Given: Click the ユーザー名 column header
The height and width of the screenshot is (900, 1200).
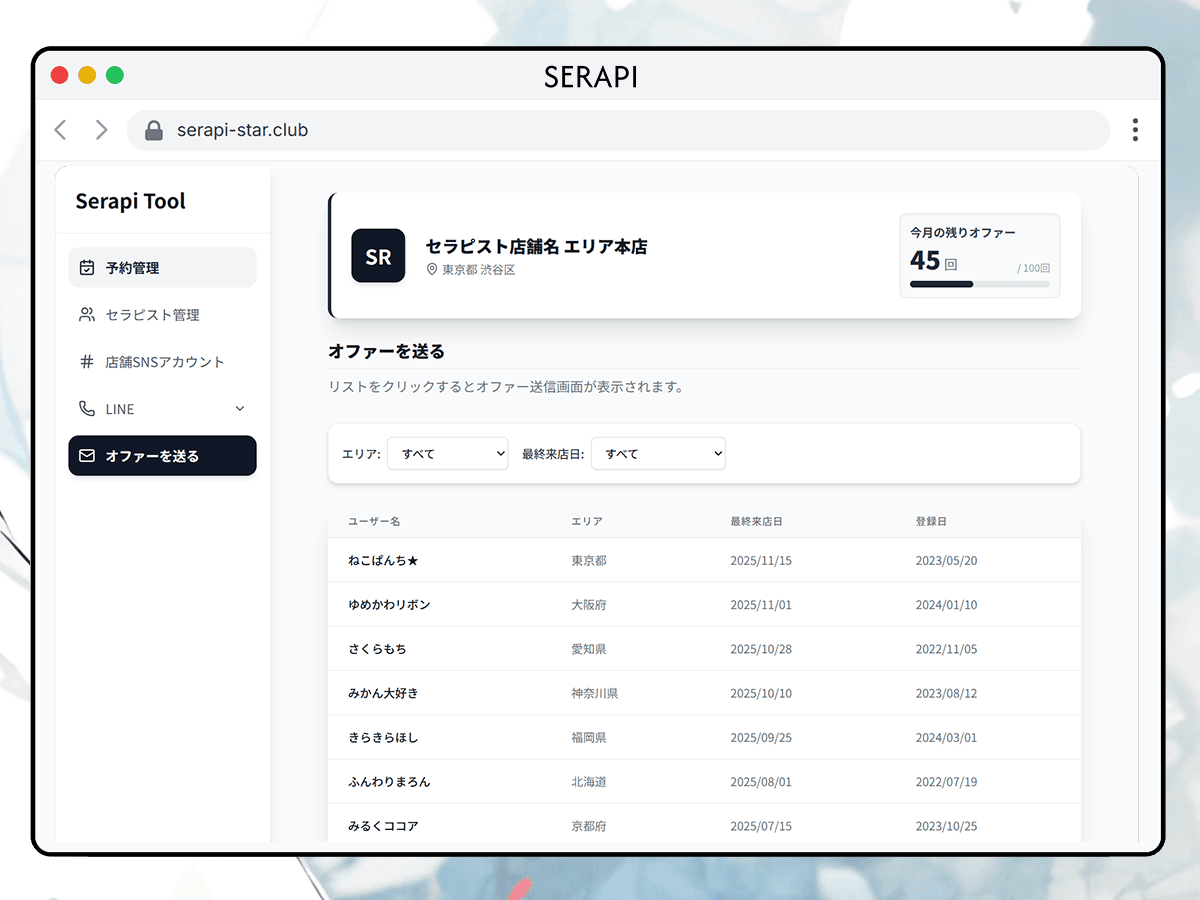Looking at the screenshot, I should pos(374,521).
